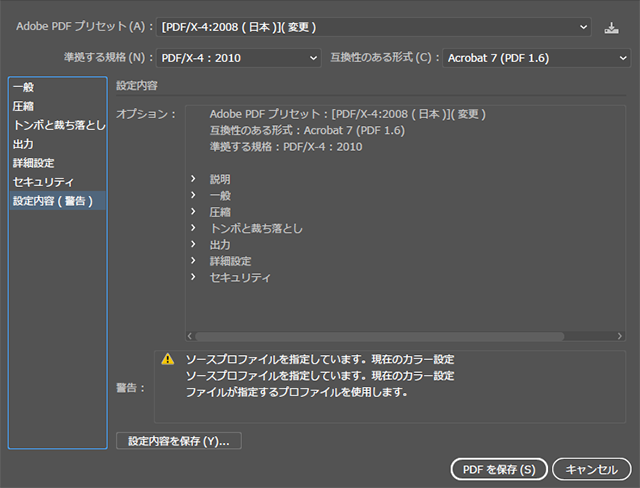
Task: Expand the トンボと裁ち落とし section in options
Action: tap(193, 228)
